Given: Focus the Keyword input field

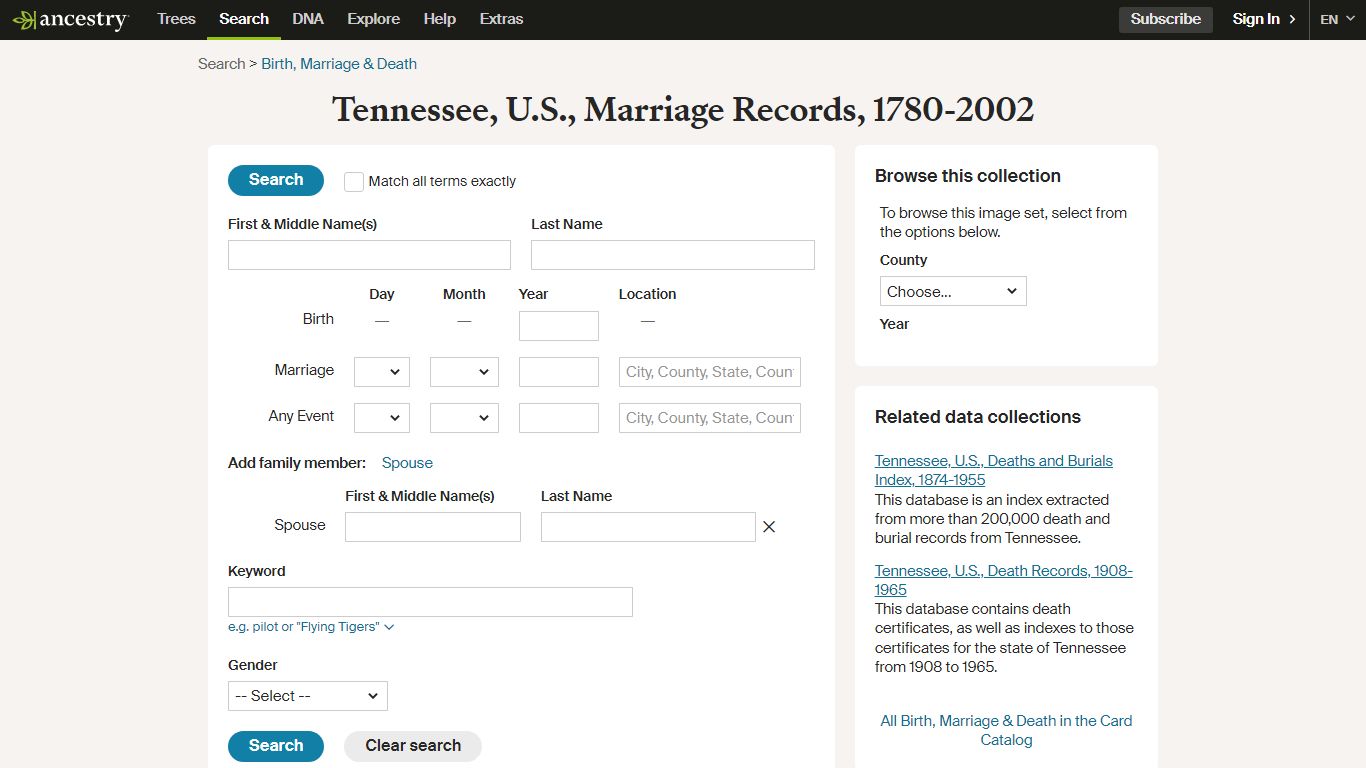Looking at the screenshot, I should (430, 602).
